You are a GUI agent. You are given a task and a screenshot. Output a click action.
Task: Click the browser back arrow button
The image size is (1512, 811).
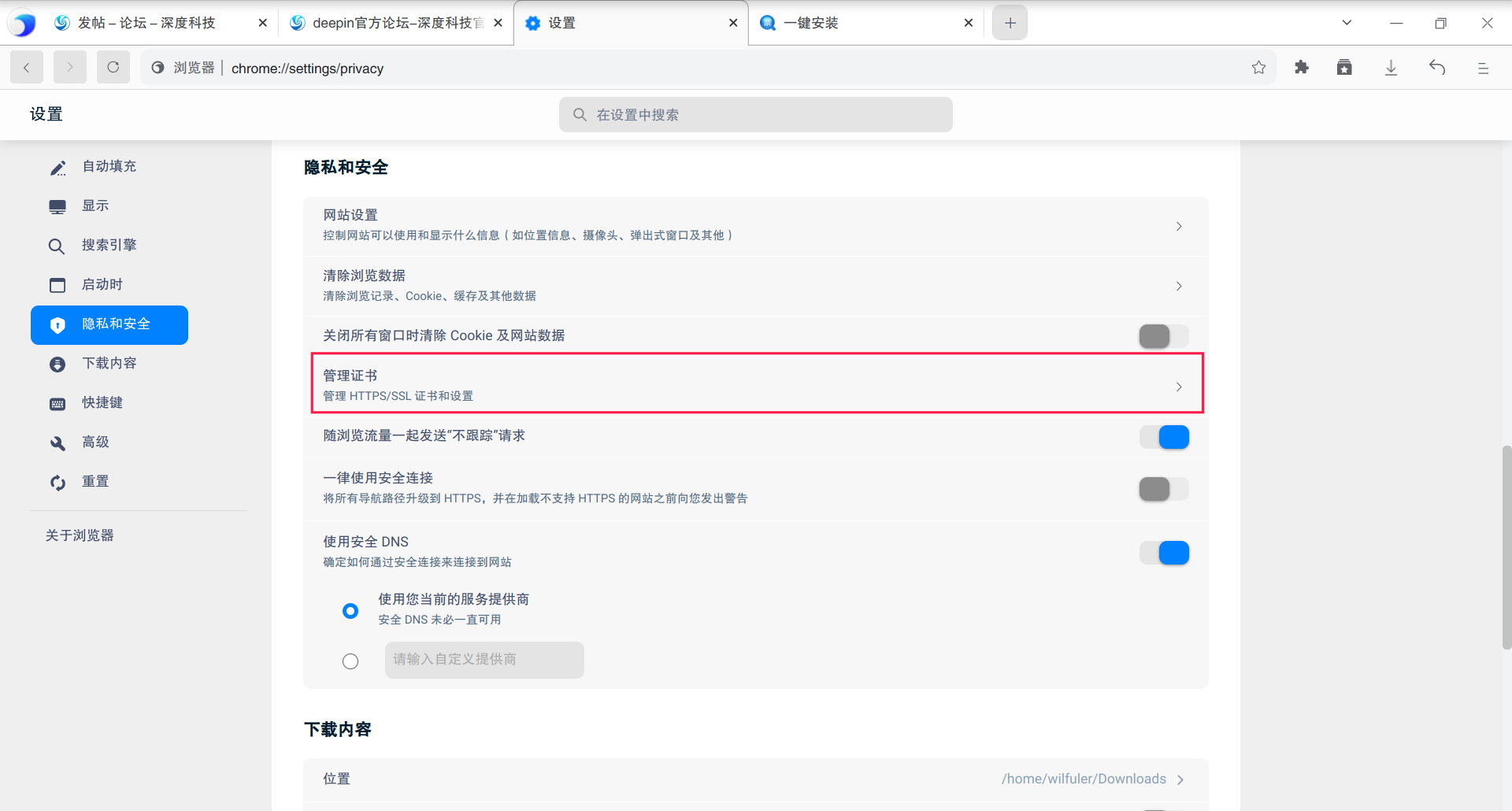pyautogui.click(x=27, y=68)
